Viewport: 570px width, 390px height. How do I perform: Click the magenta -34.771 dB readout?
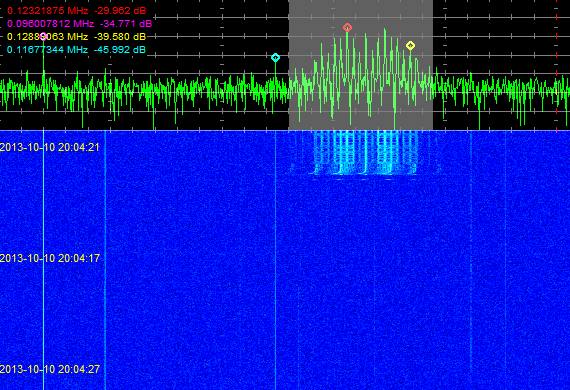click(x=123, y=24)
